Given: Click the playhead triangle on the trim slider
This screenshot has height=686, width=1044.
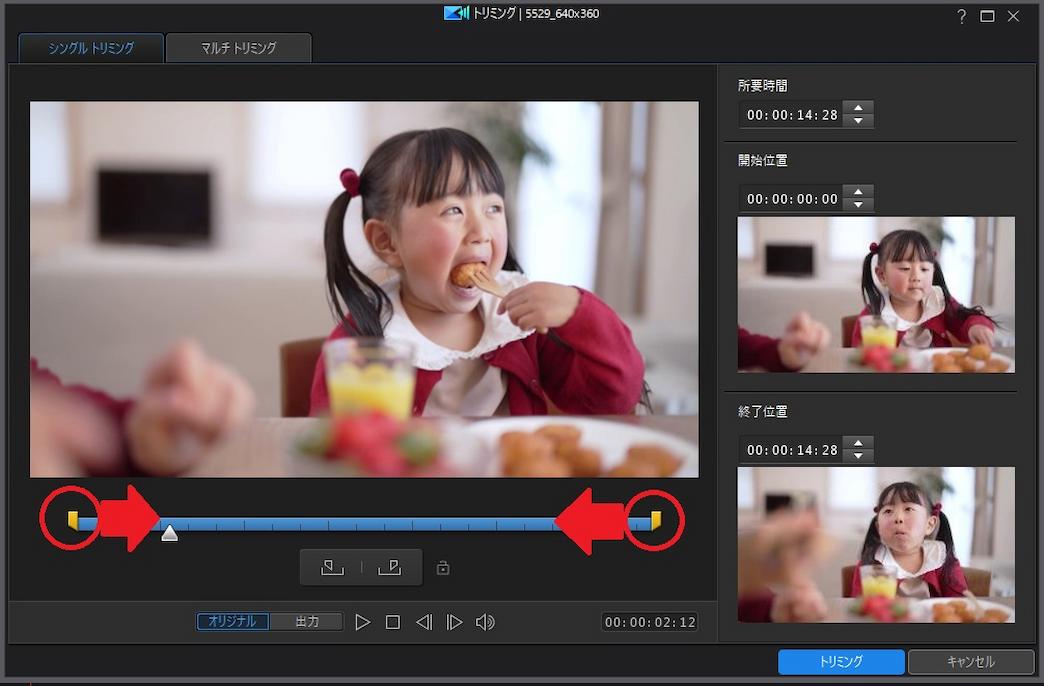Looking at the screenshot, I should click(169, 533).
